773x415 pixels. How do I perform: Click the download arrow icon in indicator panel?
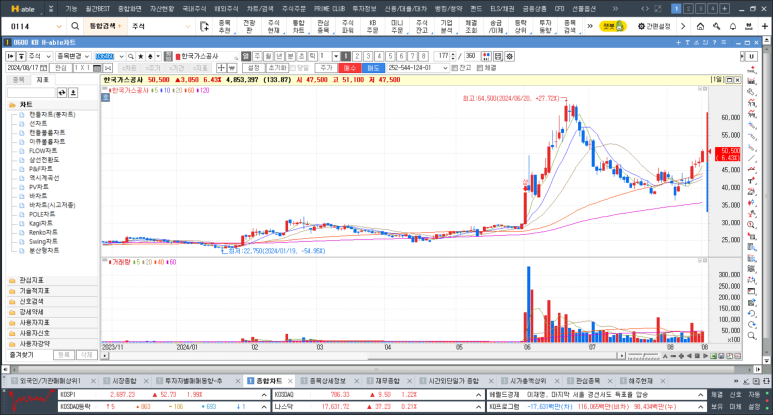pyautogui.click(x=73, y=93)
